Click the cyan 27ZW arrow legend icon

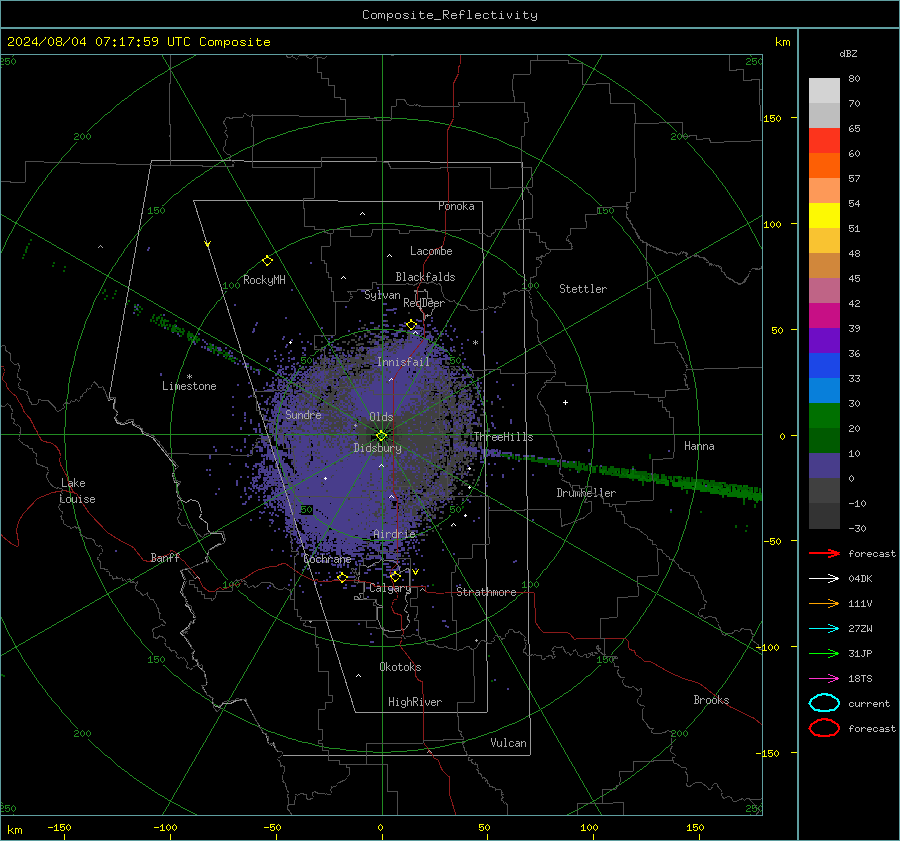[x=824, y=629]
